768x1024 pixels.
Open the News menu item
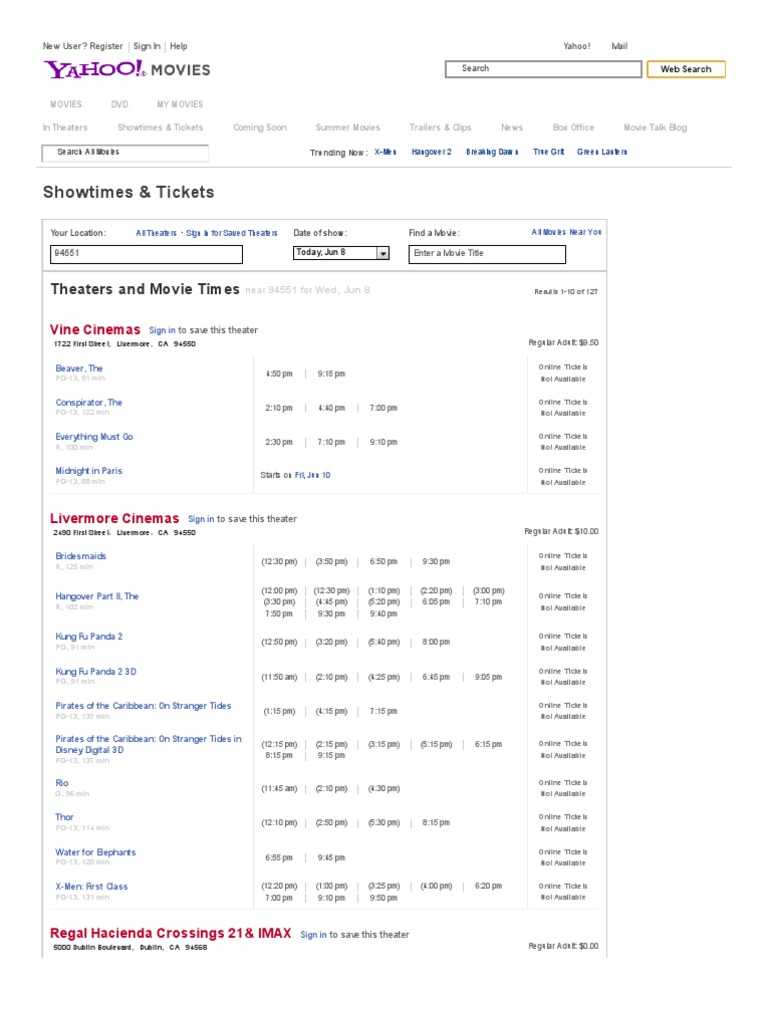(512, 127)
